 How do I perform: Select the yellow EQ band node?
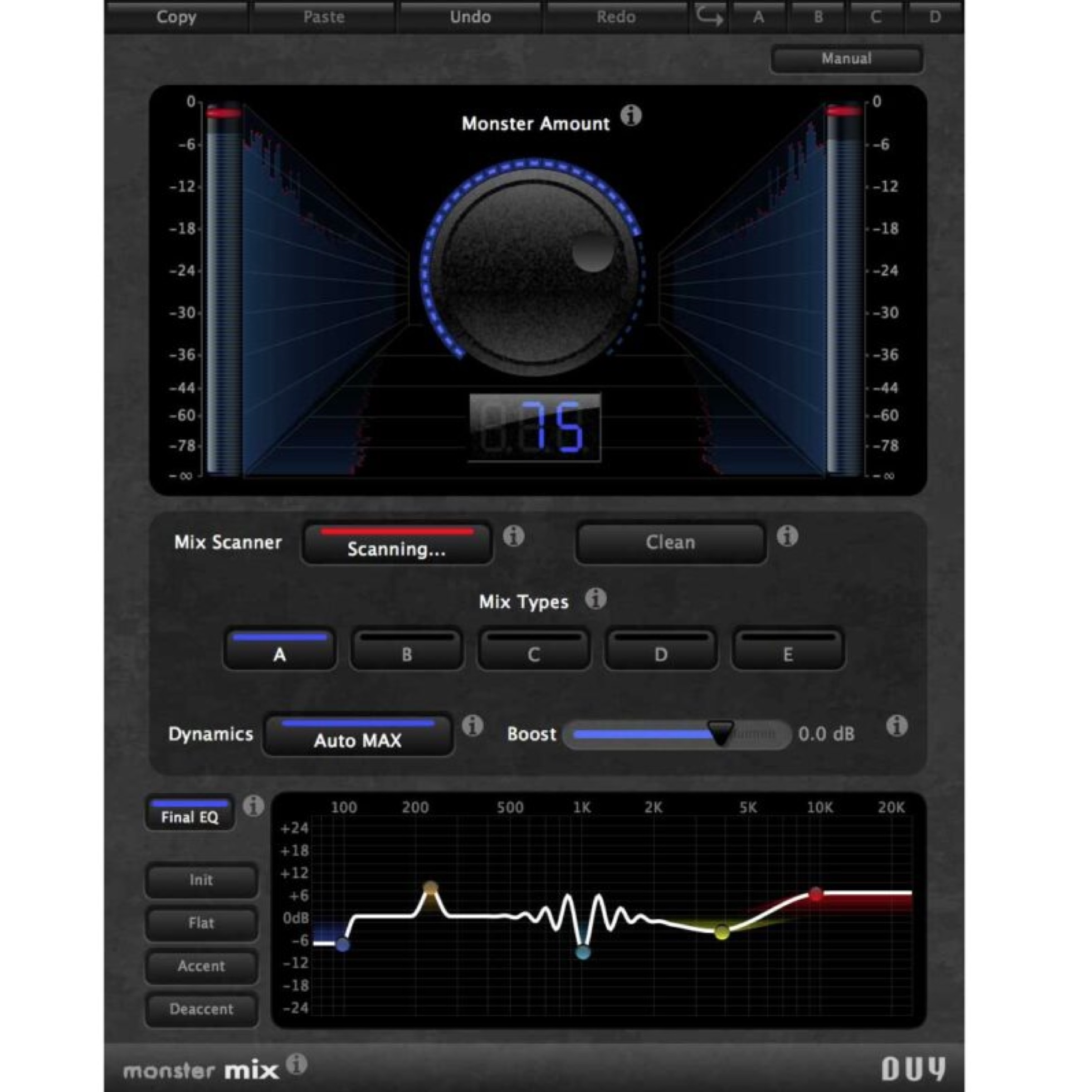[x=722, y=932]
